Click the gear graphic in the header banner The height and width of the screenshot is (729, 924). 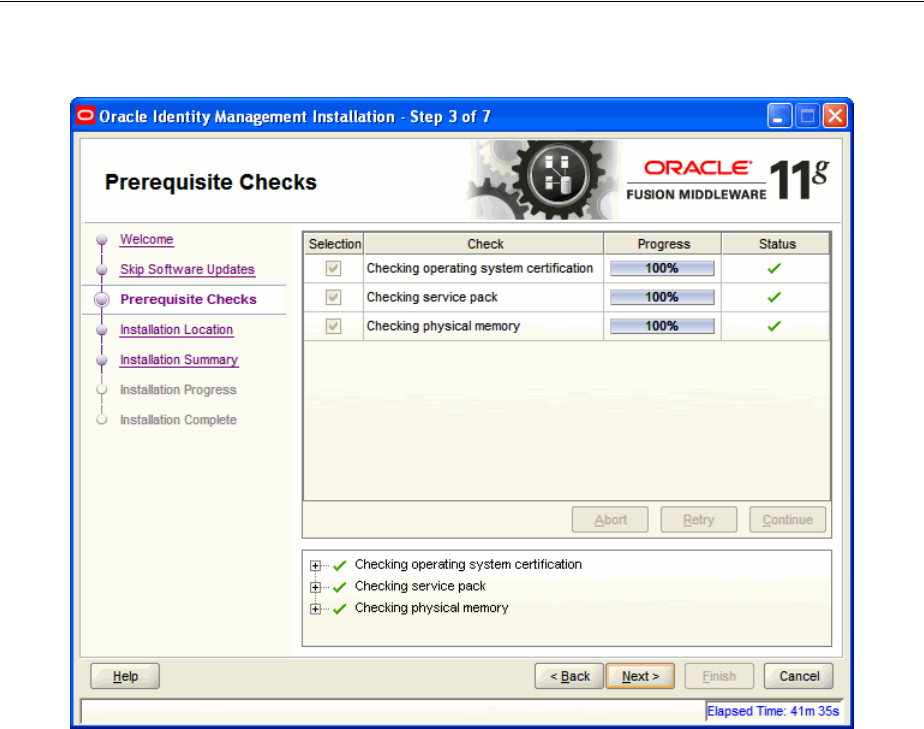coord(545,180)
